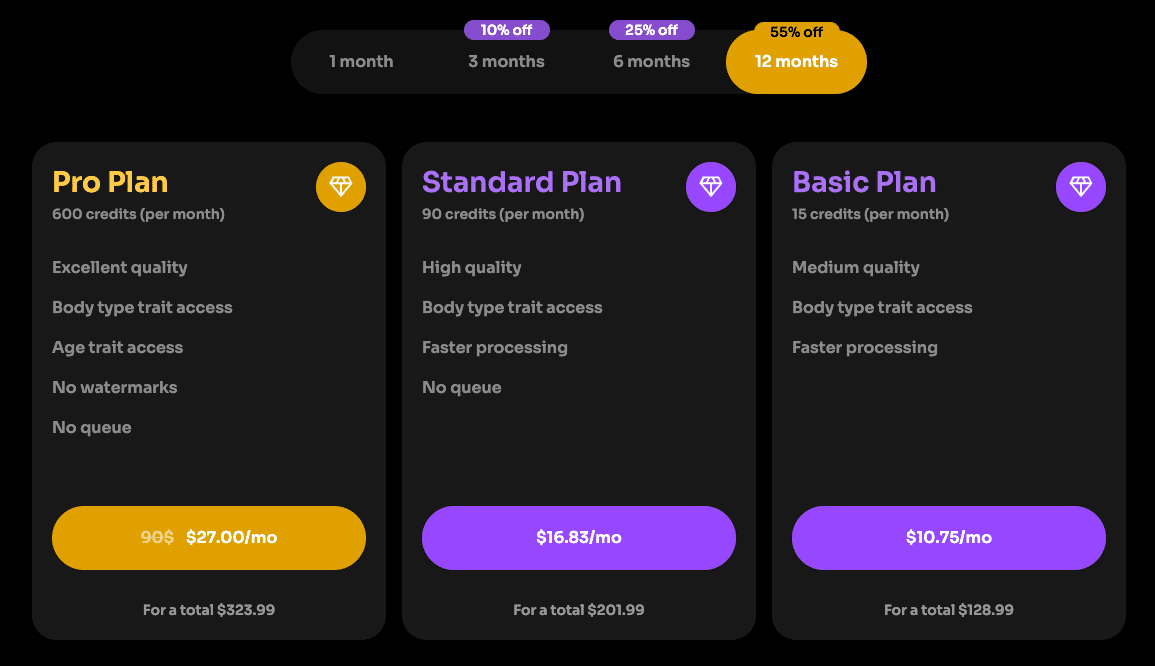The height and width of the screenshot is (666, 1155).
Task: Click the Pro Plan heading
Action: click(x=110, y=182)
